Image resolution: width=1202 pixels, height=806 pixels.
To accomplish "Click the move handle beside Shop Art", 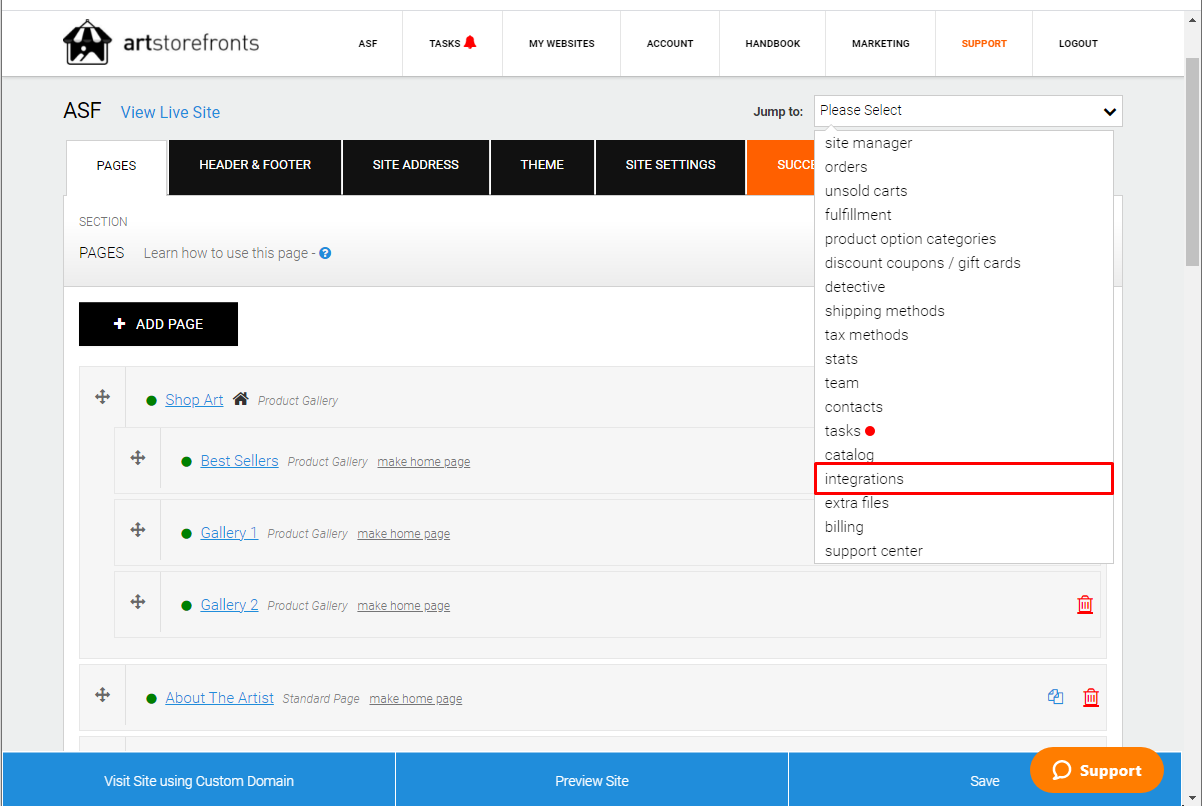I will tap(102, 397).
